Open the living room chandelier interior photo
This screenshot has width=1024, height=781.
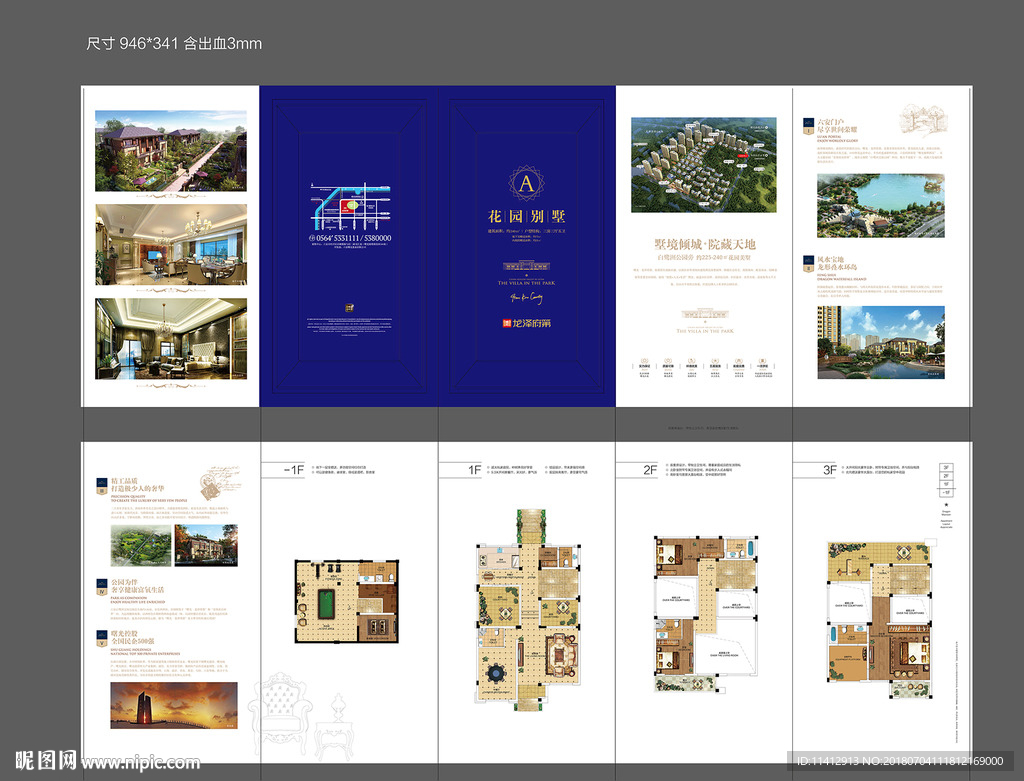(x=171, y=244)
